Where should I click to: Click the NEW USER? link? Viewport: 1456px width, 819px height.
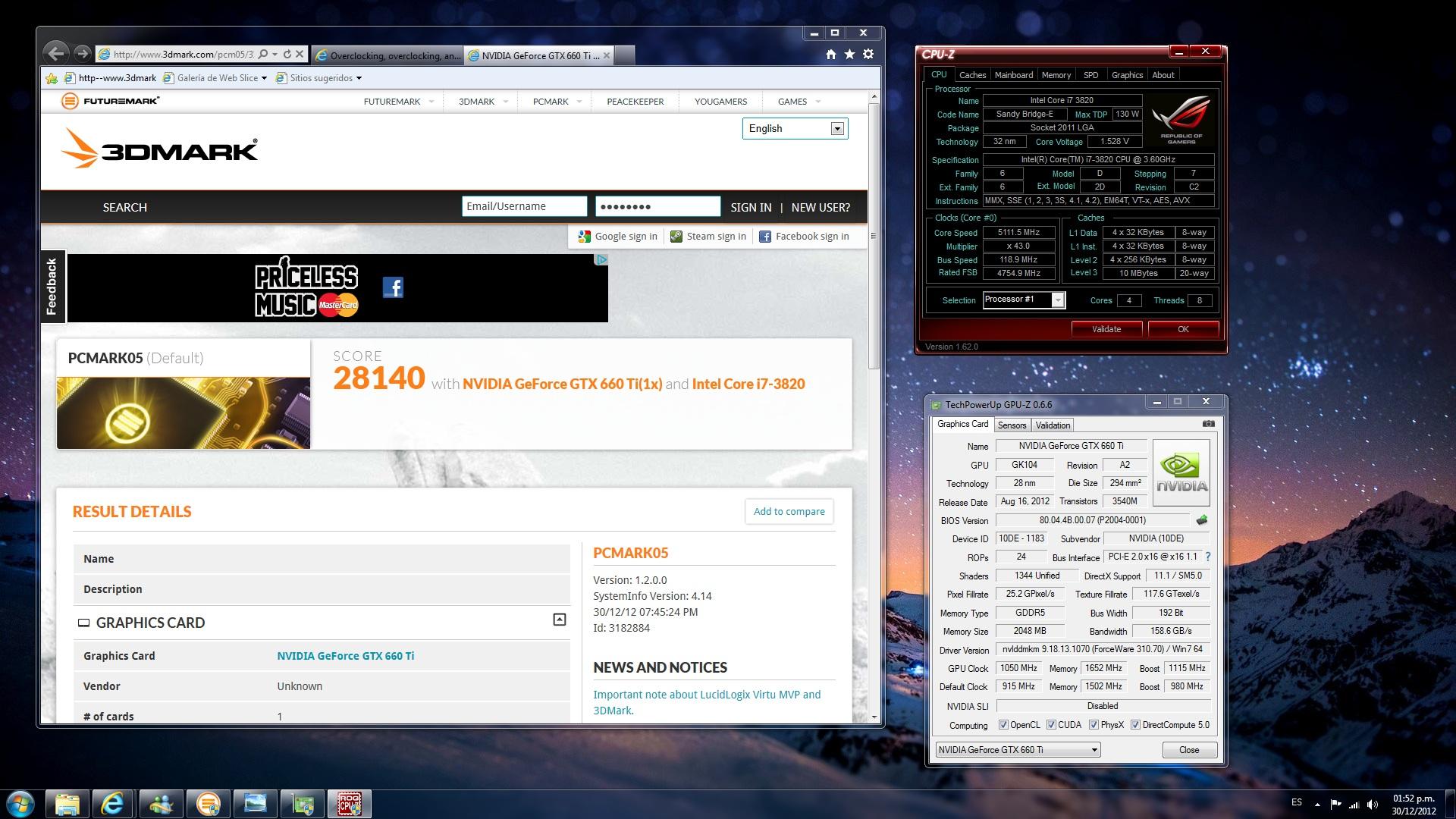point(821,207)
